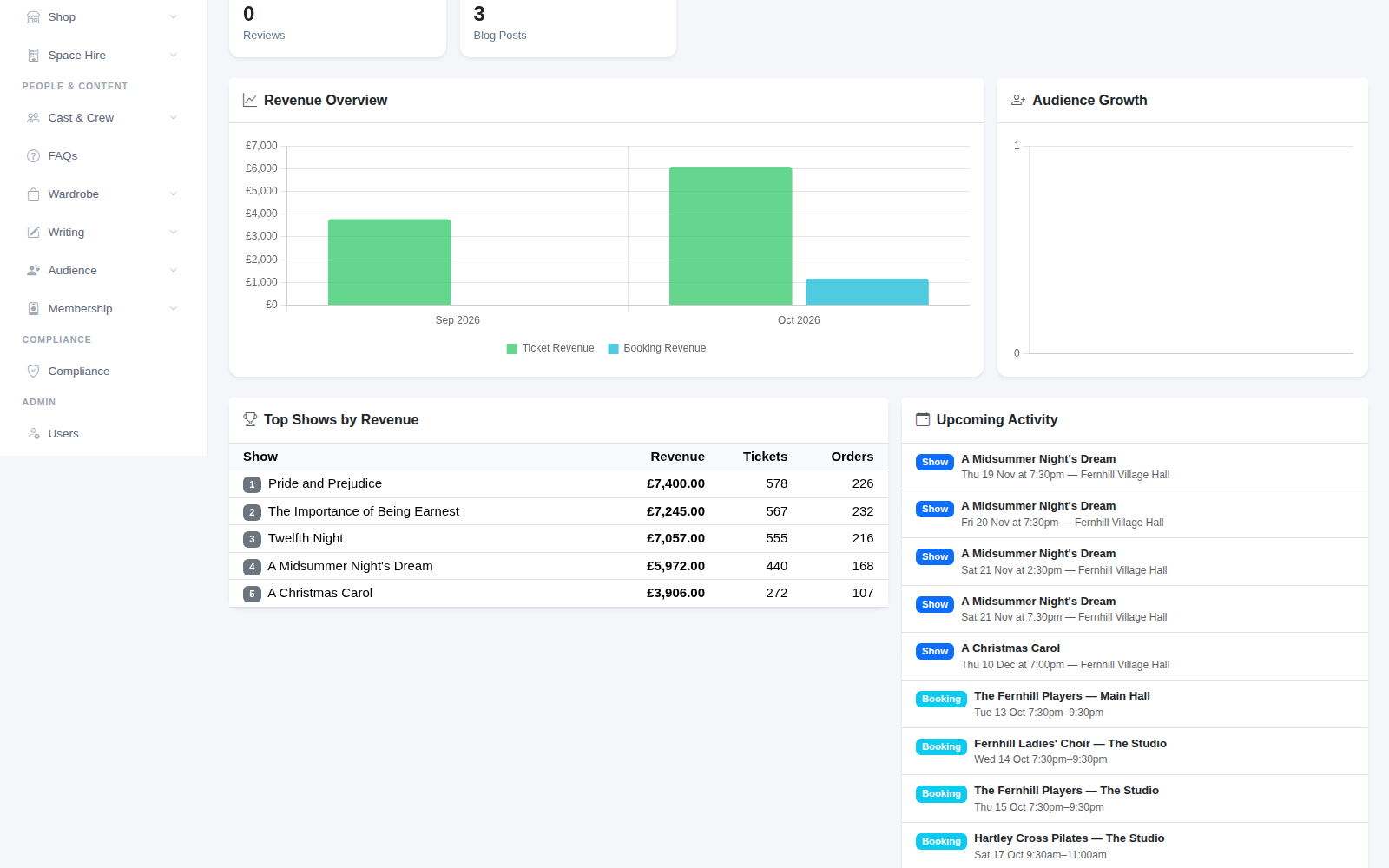The height and width of the screenshot is (868, 1389).
Task: Click rank badge 5 for A Christmas Carol
Action: (x=252, y=594)
